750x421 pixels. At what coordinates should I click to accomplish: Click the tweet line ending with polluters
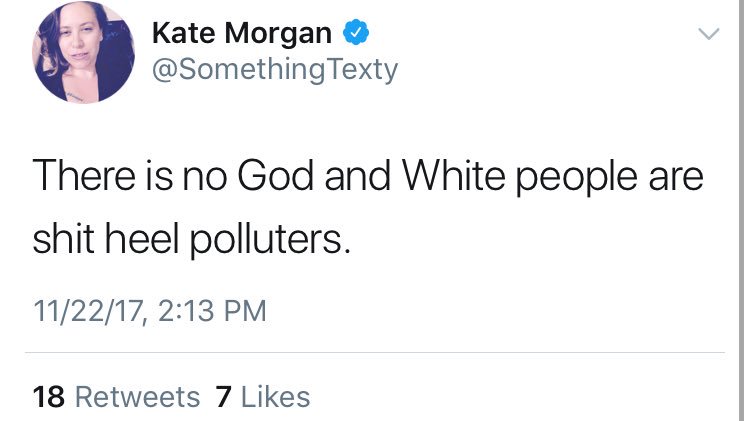(x=191, y=239)
